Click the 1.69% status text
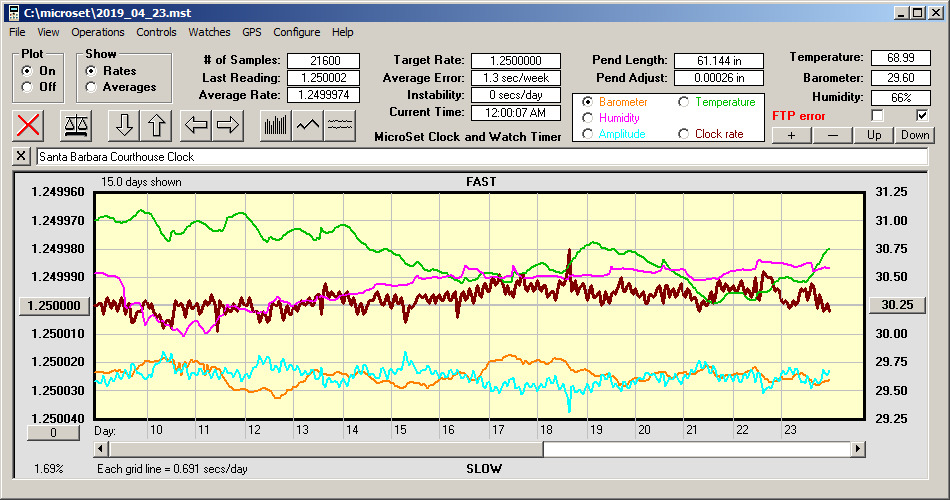The image size is (950, 500). pyautogui.click(x=48, y=468)
